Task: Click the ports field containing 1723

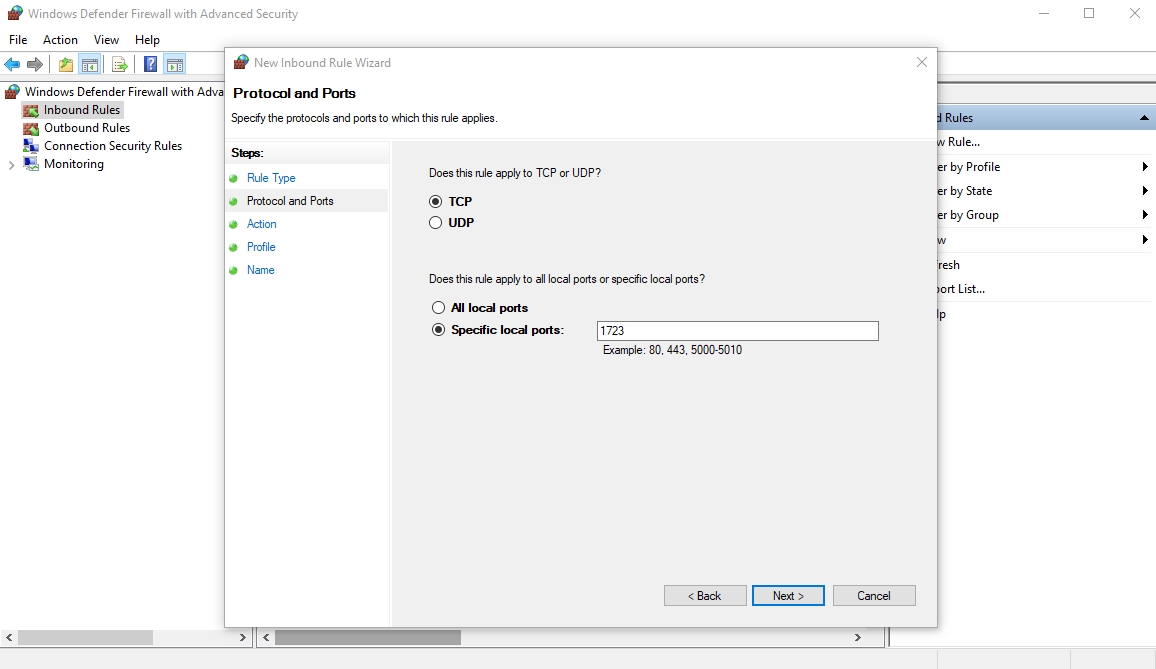Action: pyautogui.click(x=737, y=331)
